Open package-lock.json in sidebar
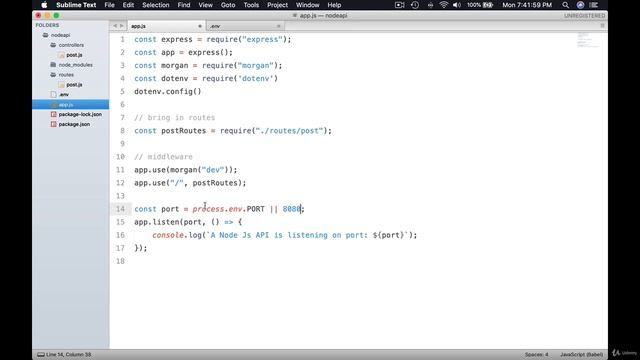Viewport: 640px width, 360px height. click(x=80, y=114)
